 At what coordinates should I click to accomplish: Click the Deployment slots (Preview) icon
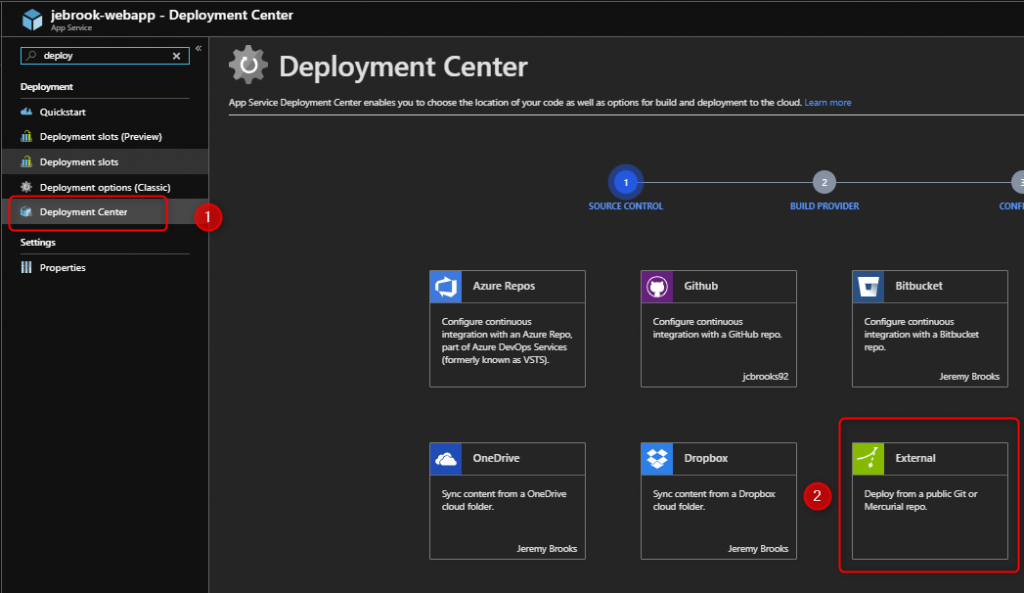pos(26,136)
